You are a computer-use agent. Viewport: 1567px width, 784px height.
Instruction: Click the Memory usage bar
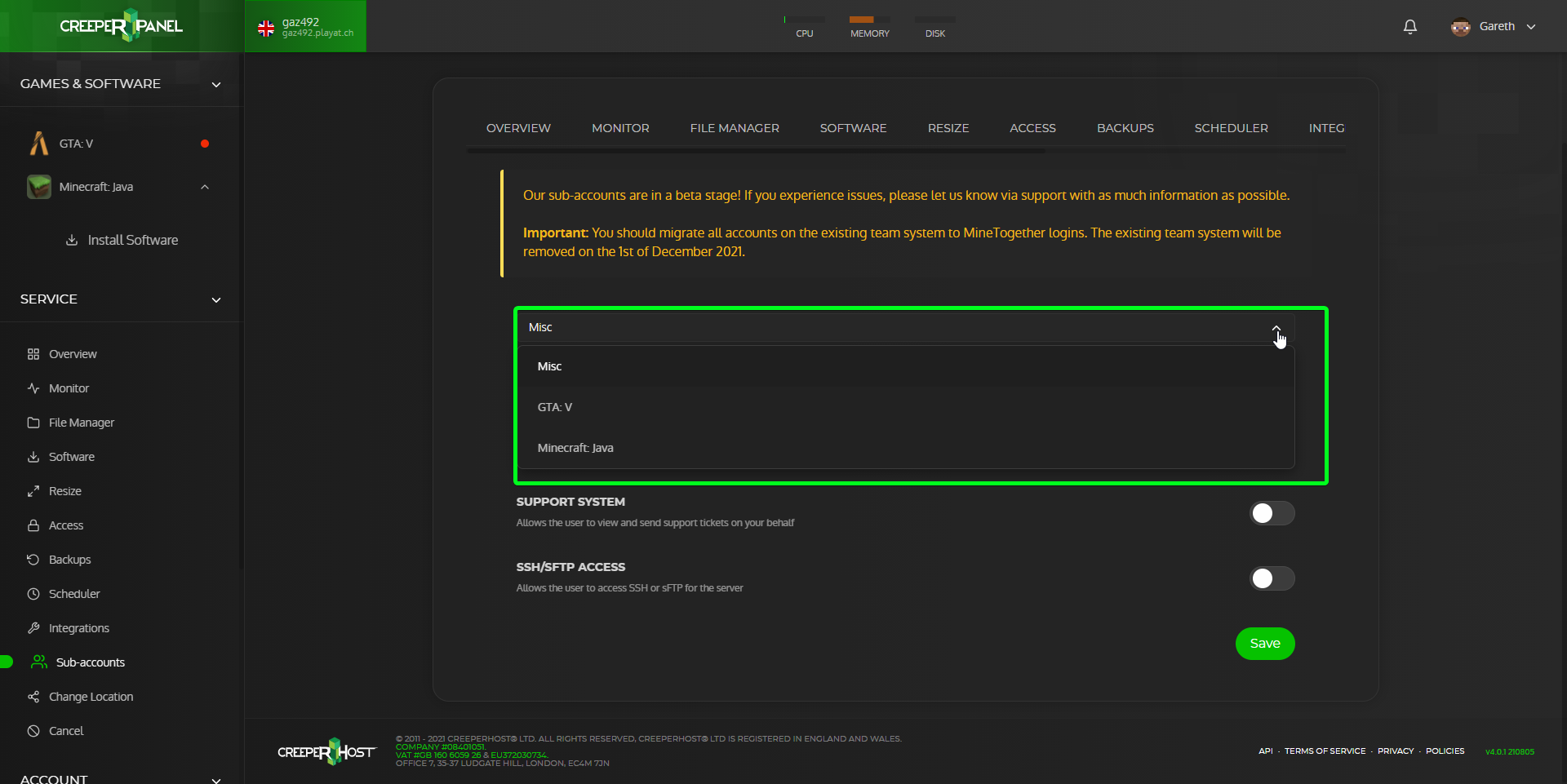click(x=869, y=20)
